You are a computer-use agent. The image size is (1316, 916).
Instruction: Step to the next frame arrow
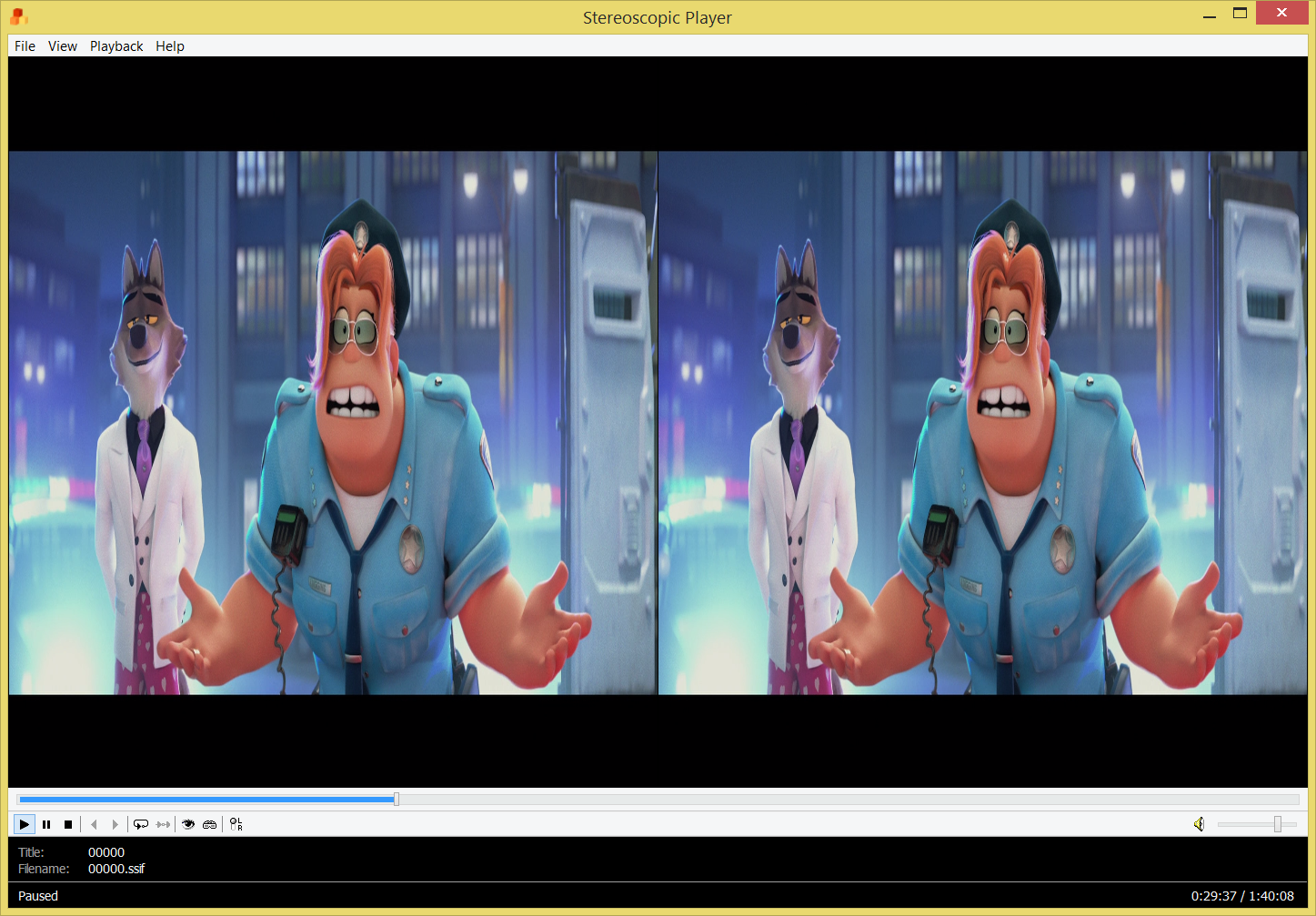click(x=115, y=824)
